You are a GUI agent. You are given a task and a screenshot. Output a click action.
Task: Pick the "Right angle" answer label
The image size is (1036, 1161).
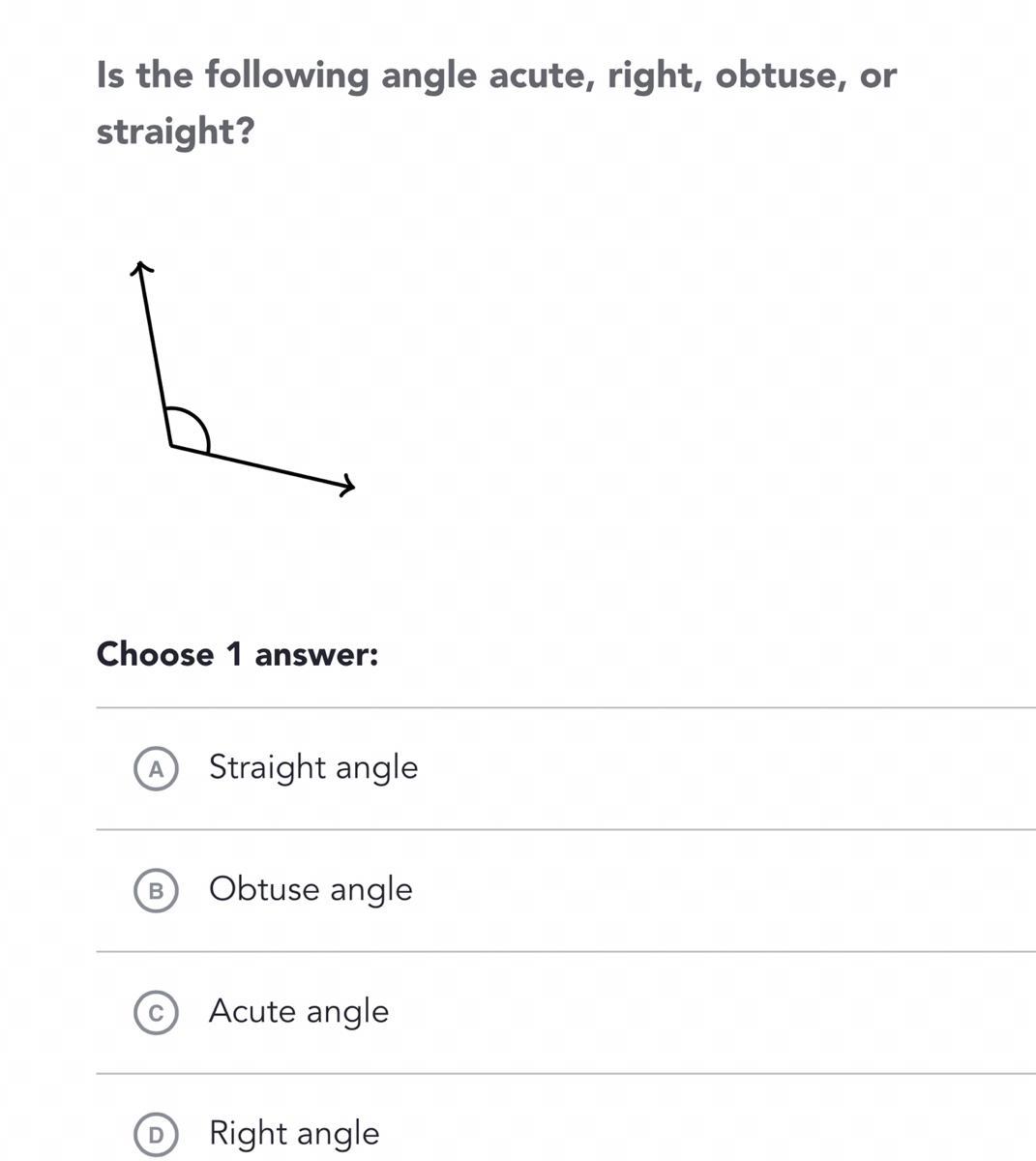click(x=294, y=1133)
